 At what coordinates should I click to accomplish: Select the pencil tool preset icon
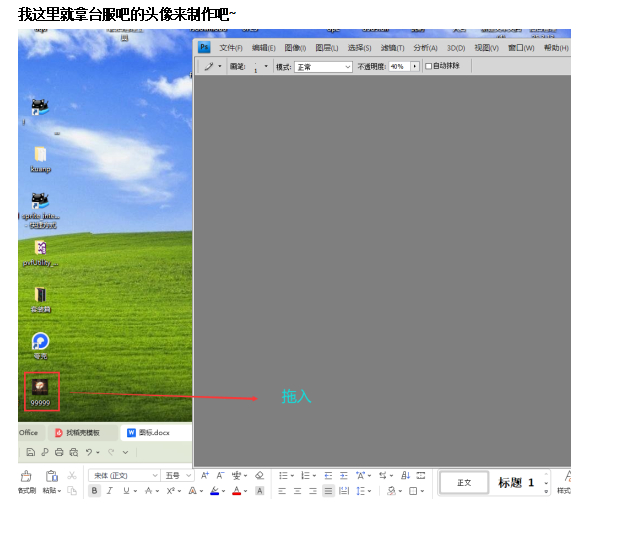point(210,67)
